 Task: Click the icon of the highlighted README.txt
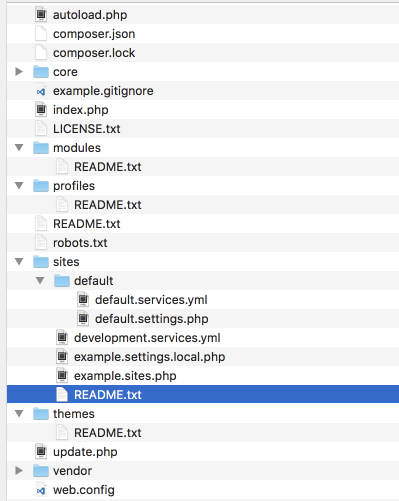pos(62,395)
